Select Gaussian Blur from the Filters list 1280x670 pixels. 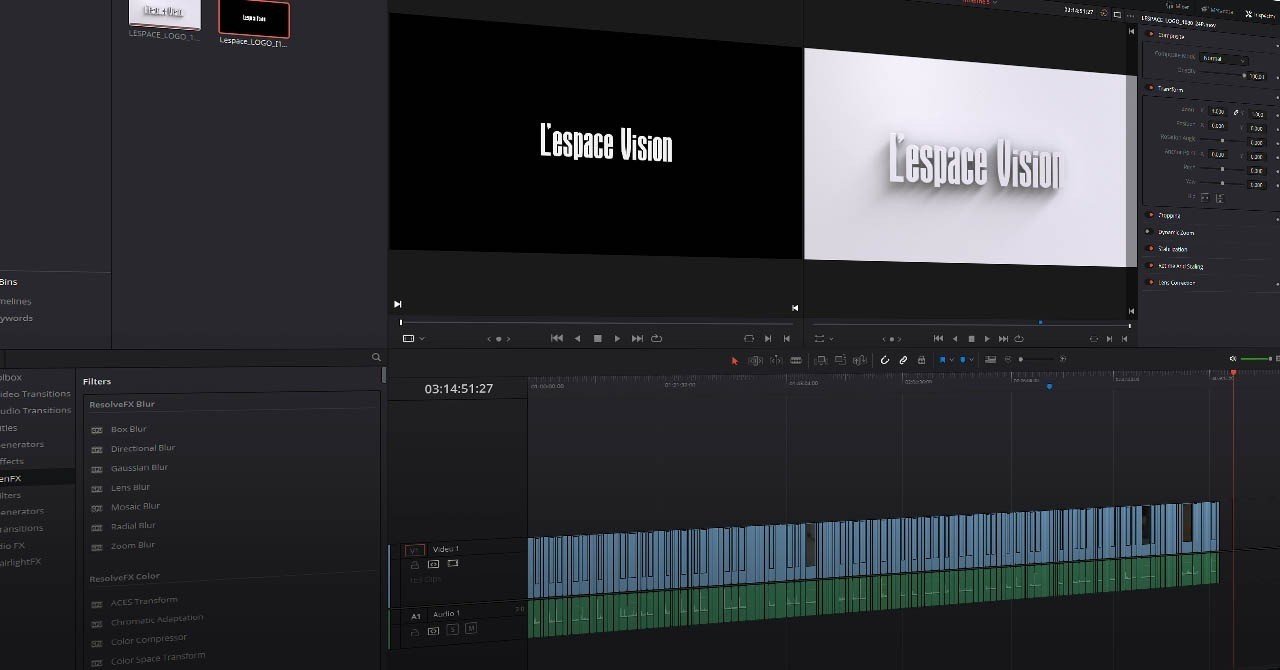click(139, 467)
